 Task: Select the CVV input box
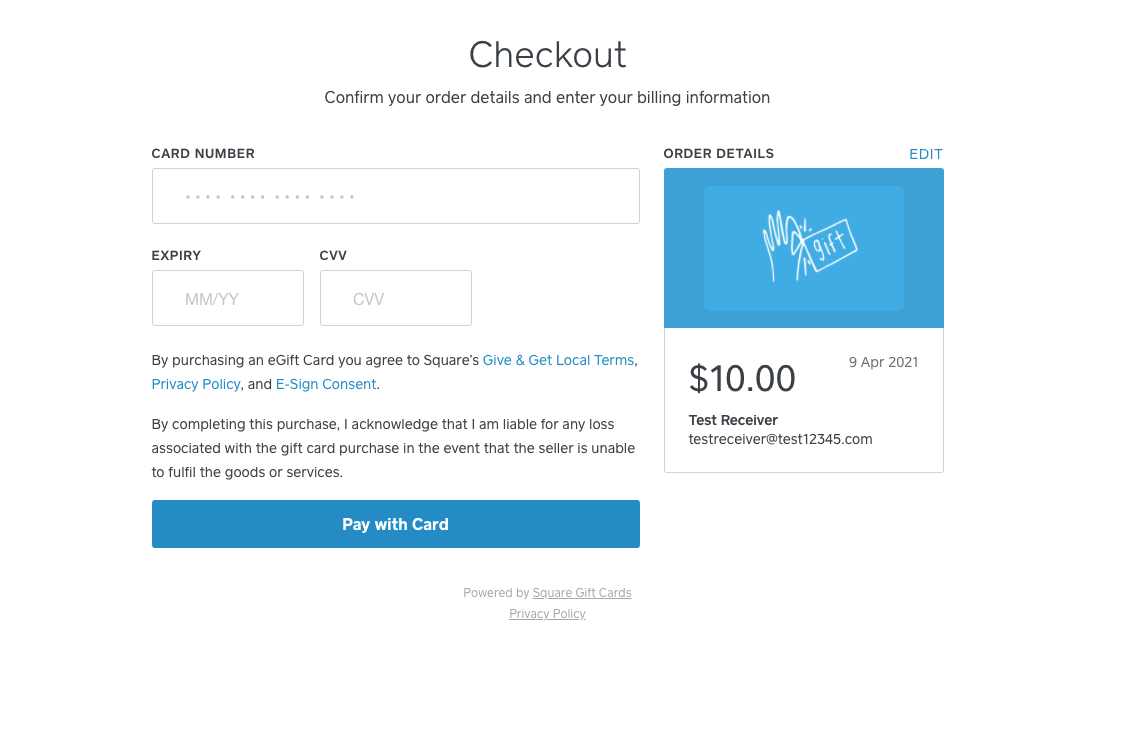pos(395,298)
